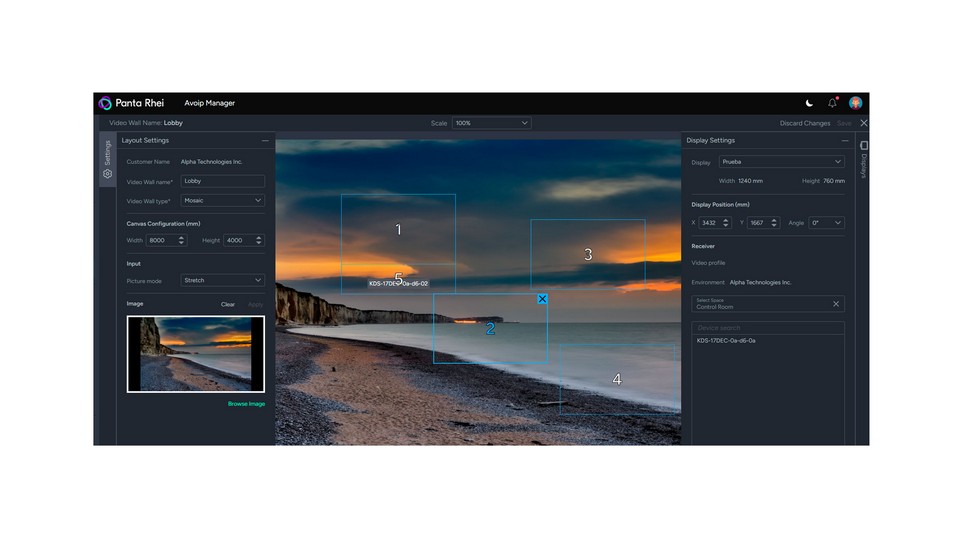Open the Angle 0° dropdown
This screenshot has width=960, height=540.
[827, 223]
